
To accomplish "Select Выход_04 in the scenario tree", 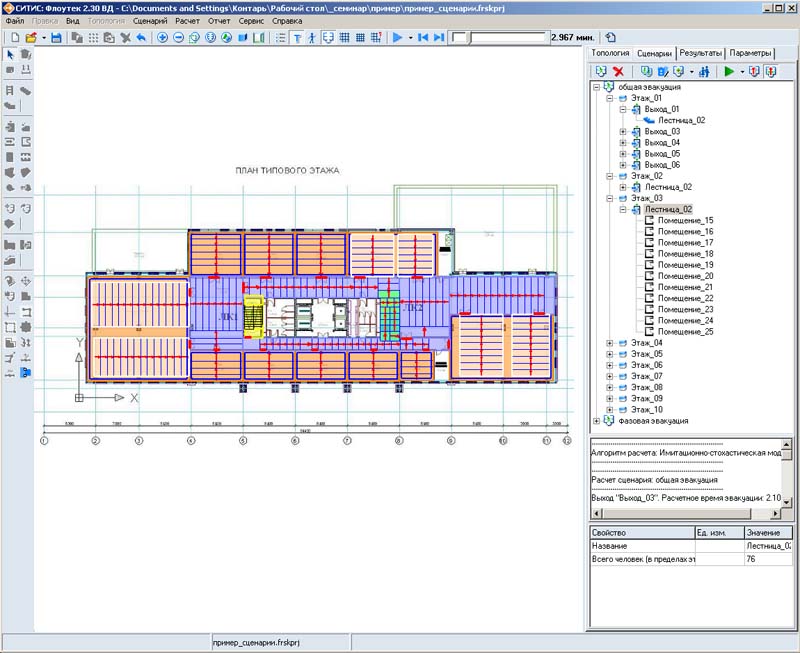I will [x=662, y=142].
